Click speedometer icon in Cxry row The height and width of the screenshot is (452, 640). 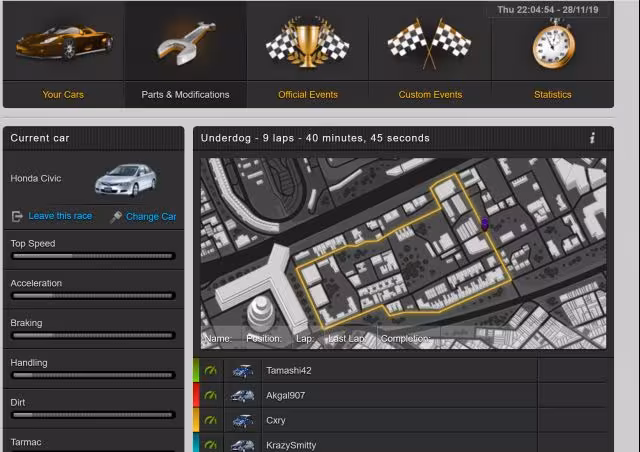click(x=211, y=420)
